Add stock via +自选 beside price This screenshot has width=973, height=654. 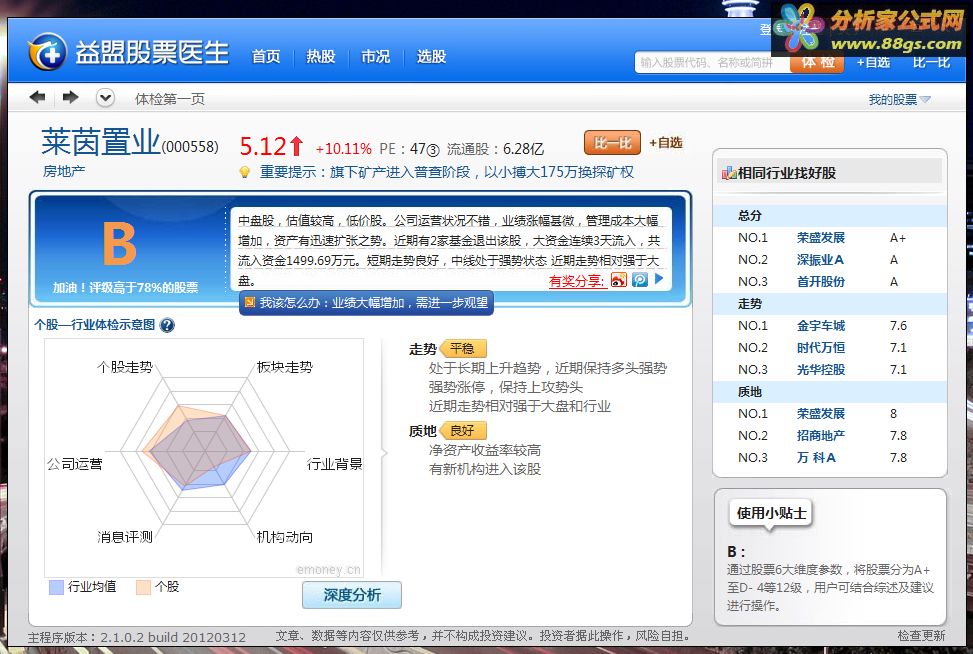[x=666, y=143]
